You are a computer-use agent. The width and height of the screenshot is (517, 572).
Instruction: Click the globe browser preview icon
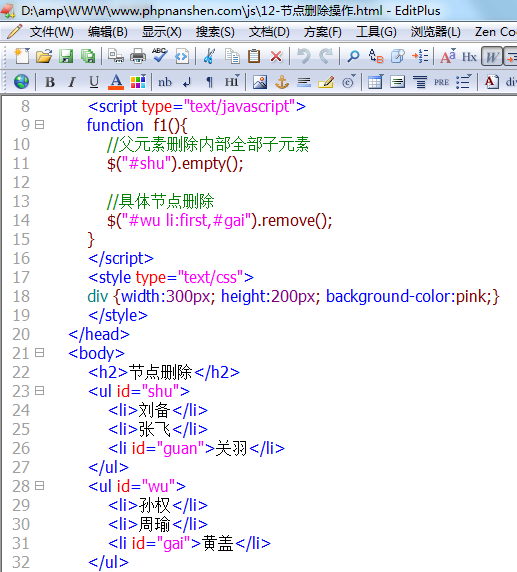(22, 81)
